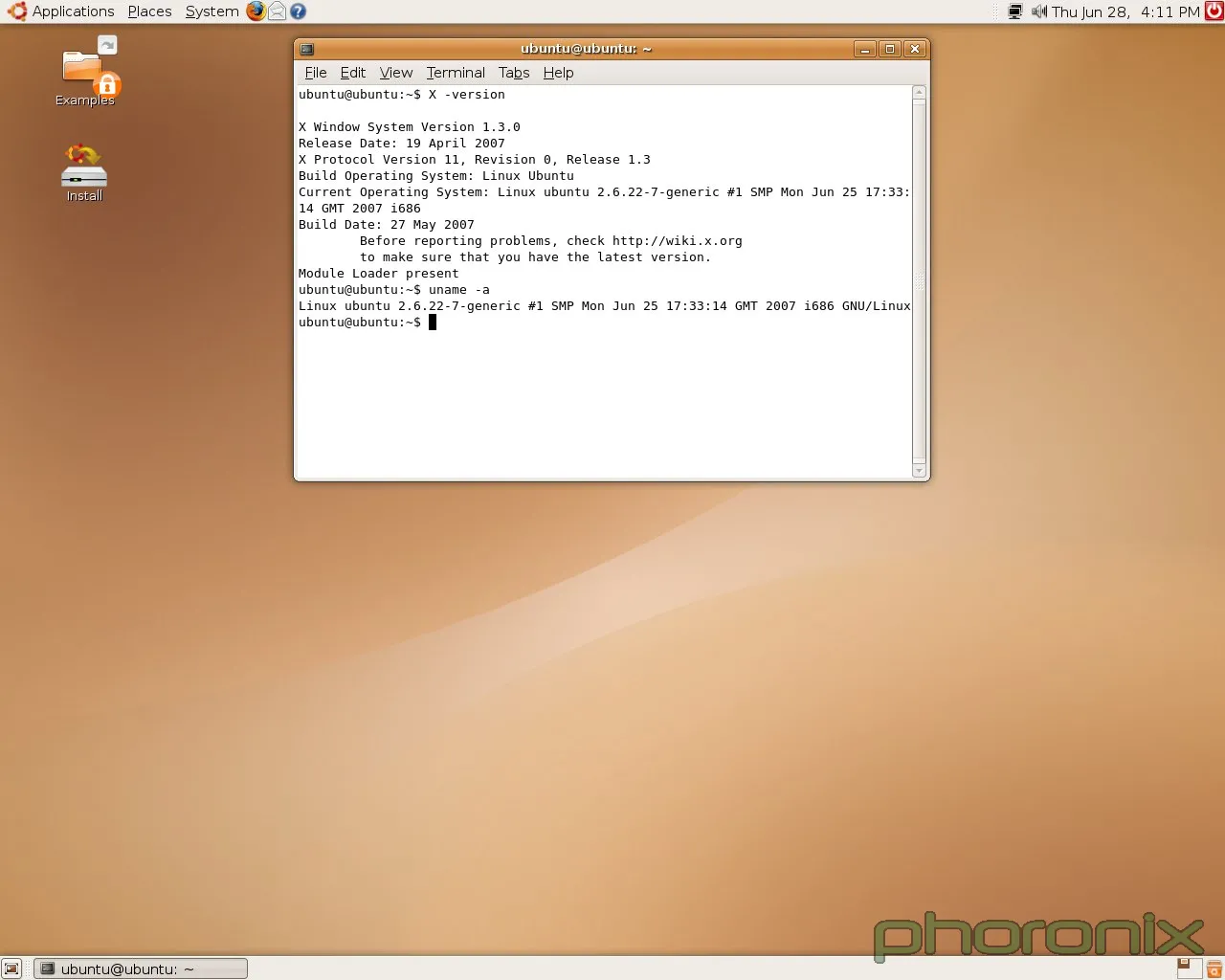The height and width of the screenshot is (980, 1225).
Task: Launch the Install desktop icon
Action: pyautogui.click(x=84, y=172)
